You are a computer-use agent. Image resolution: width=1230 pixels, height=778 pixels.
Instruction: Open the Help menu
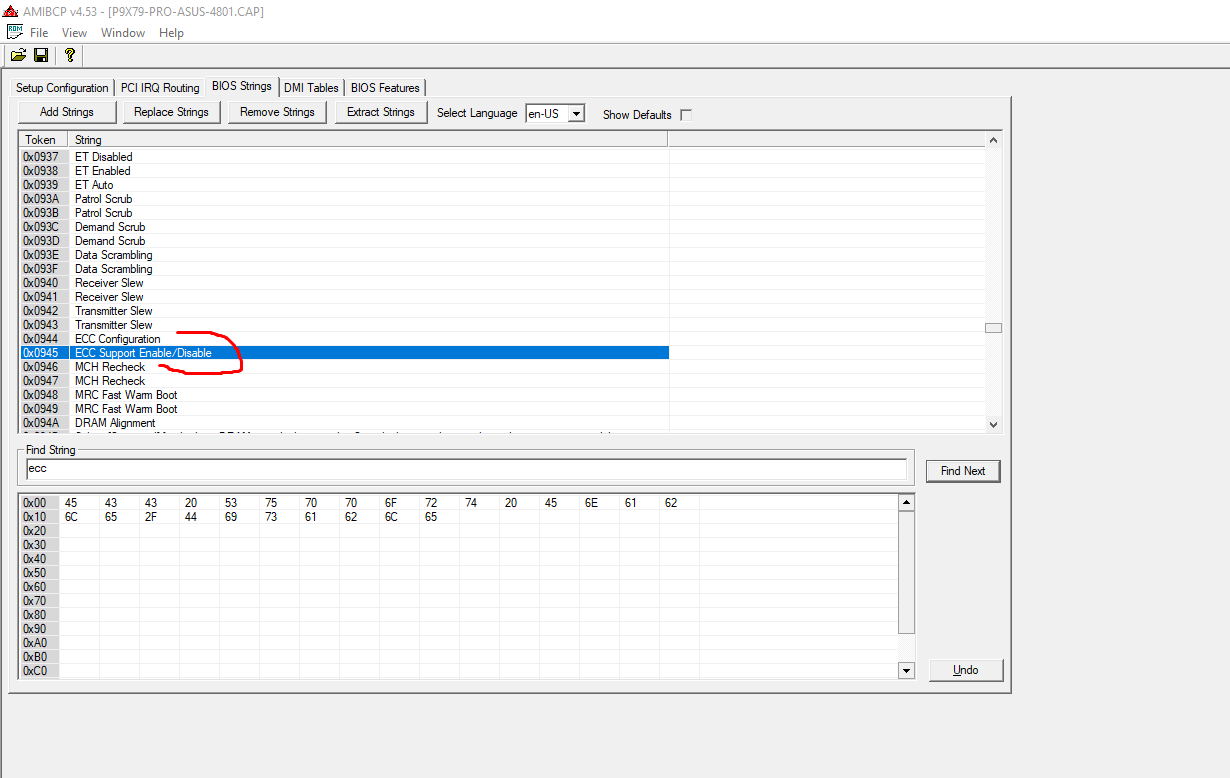171,33
